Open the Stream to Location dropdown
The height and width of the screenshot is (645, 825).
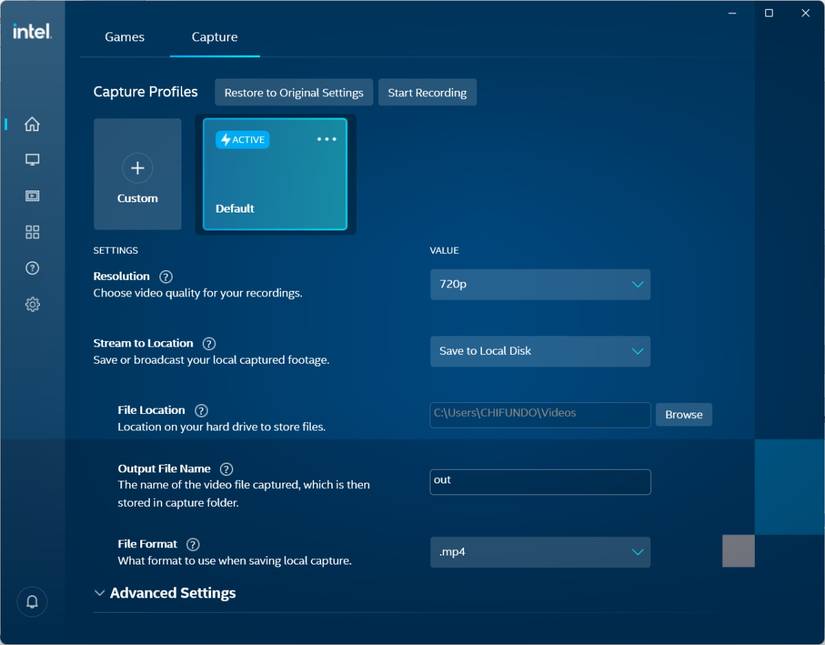coord(540,351)
